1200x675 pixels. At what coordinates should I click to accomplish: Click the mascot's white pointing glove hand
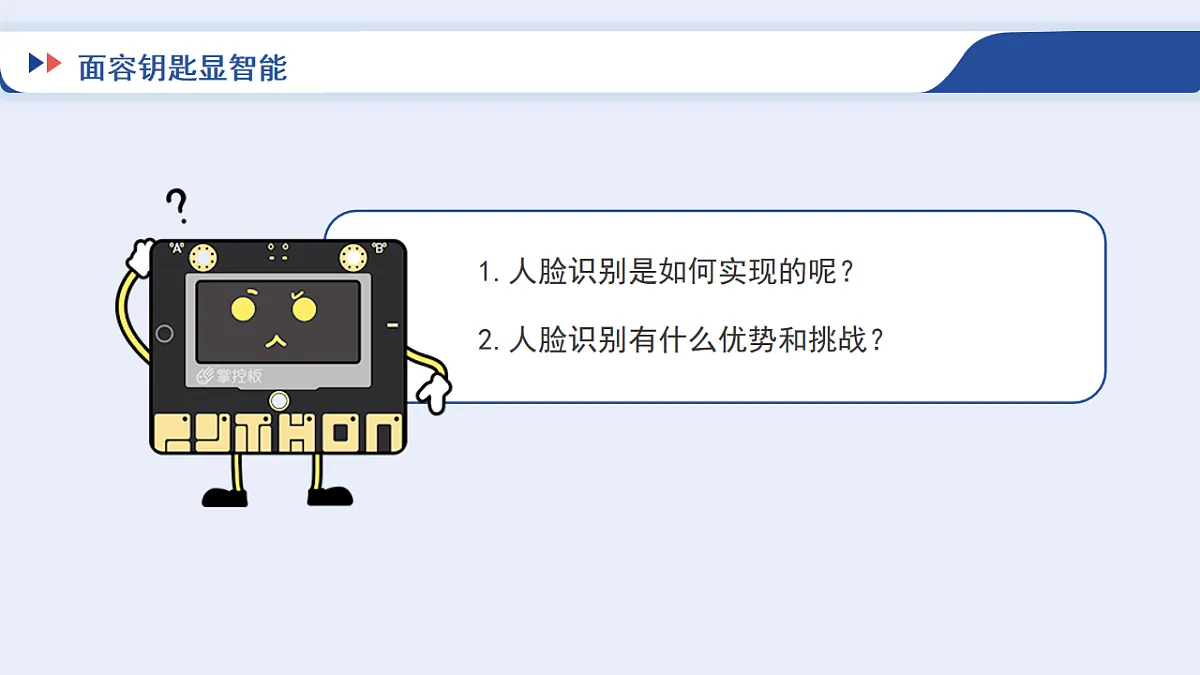433,390
